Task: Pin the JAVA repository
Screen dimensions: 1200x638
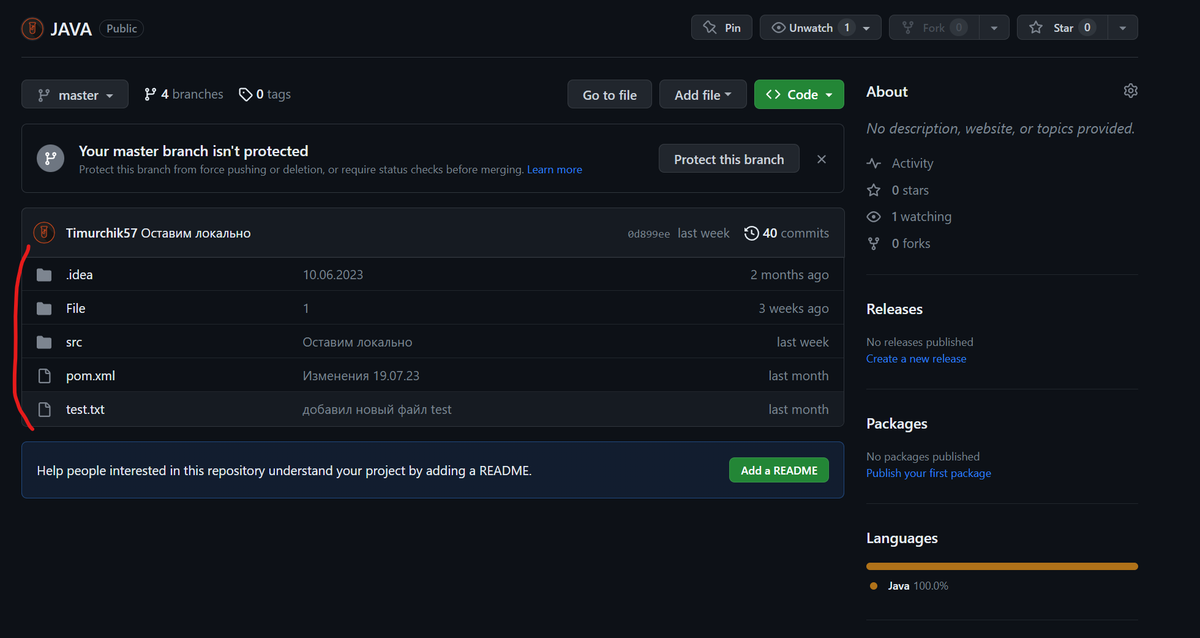Action: tap(722, 28)
